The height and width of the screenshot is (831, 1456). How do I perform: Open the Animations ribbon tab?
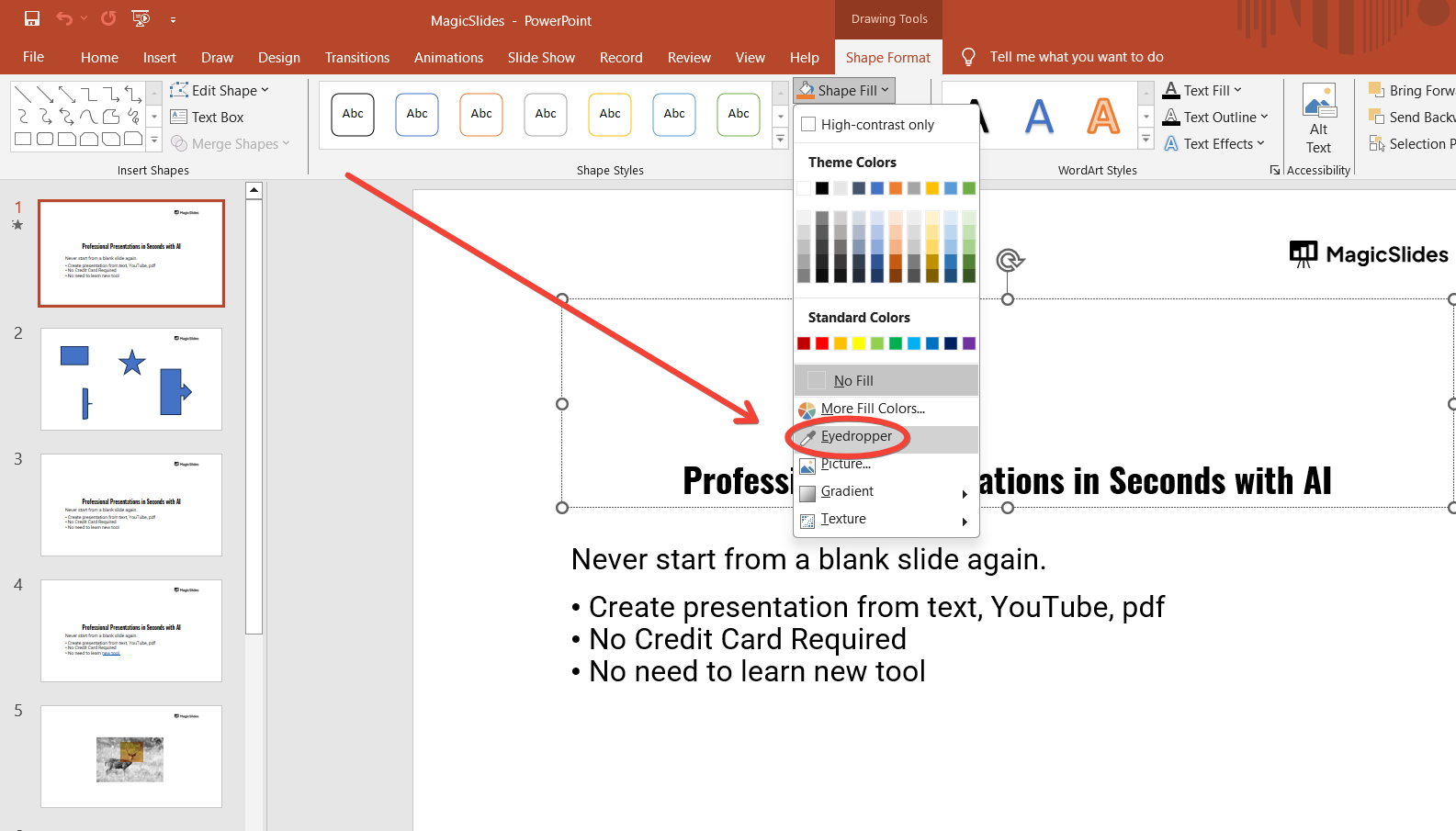(x=448, y=58)
